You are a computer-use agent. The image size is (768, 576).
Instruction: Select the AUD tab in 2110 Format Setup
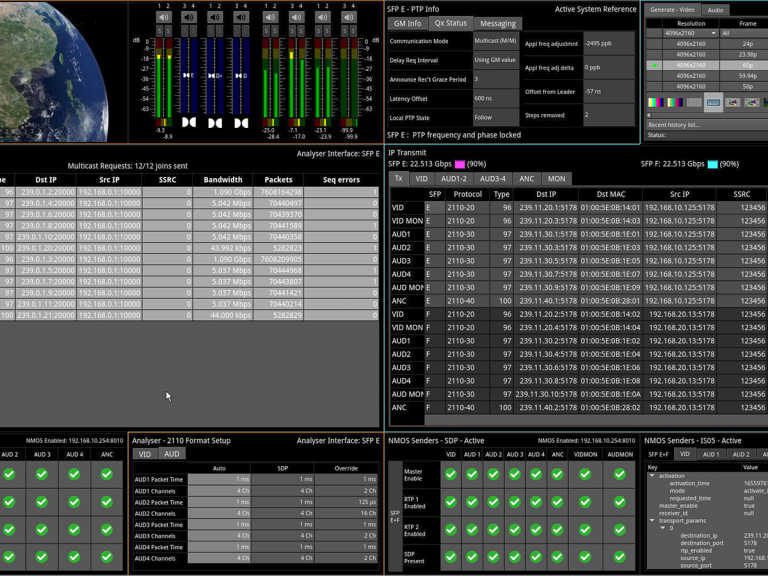(x=172, y=454)
